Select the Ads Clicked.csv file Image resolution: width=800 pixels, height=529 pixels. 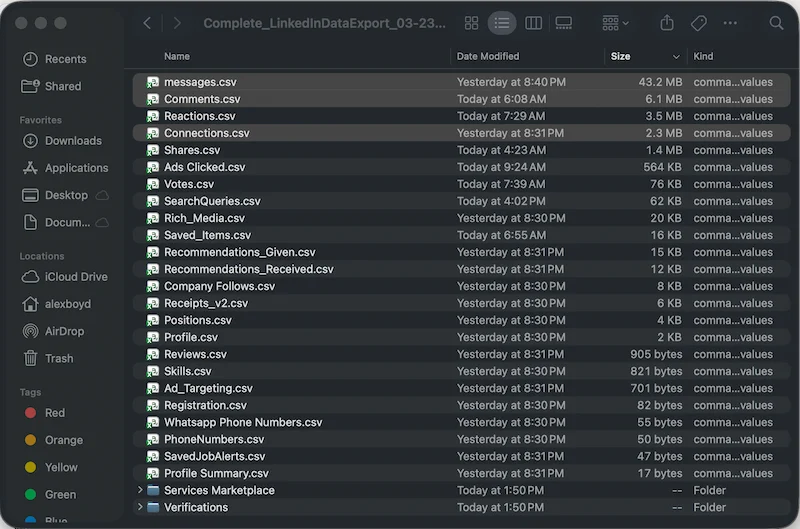pos(462,167)
